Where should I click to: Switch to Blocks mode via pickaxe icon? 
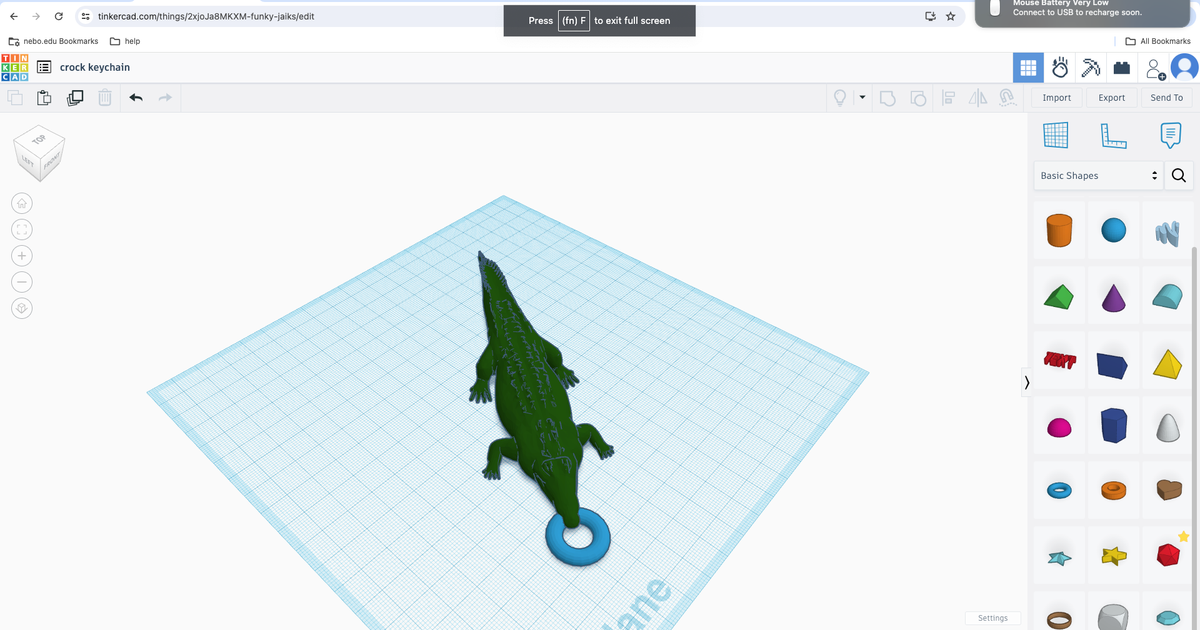(x=1090, y=67)
